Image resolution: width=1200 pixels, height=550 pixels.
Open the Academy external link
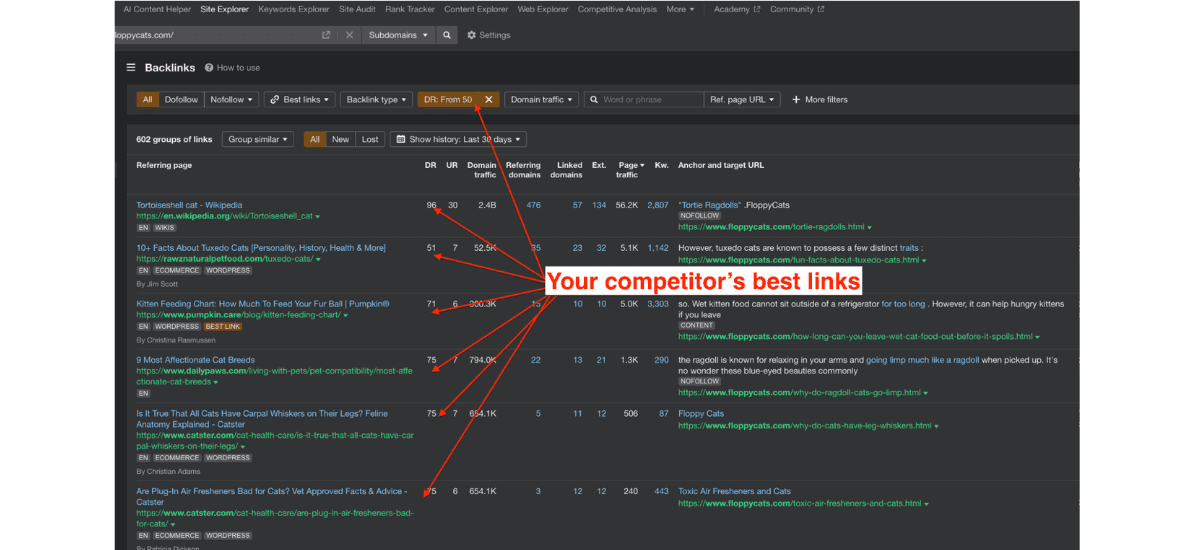(737, 9)
